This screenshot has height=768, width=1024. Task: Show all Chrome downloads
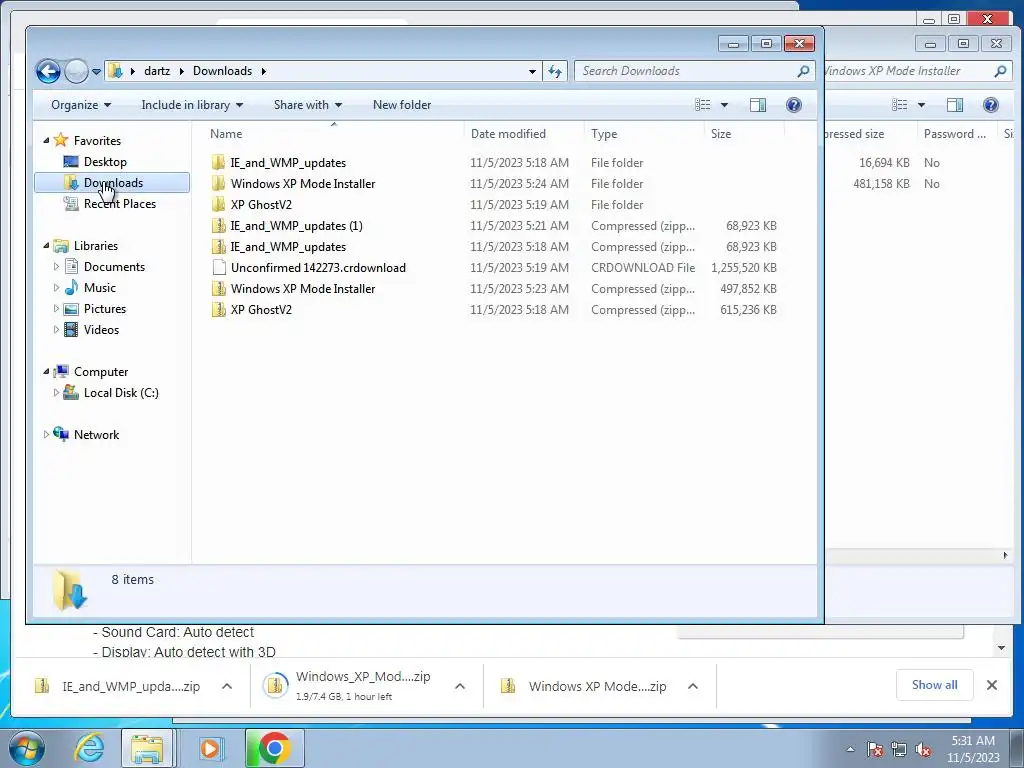tap(935, 684)
